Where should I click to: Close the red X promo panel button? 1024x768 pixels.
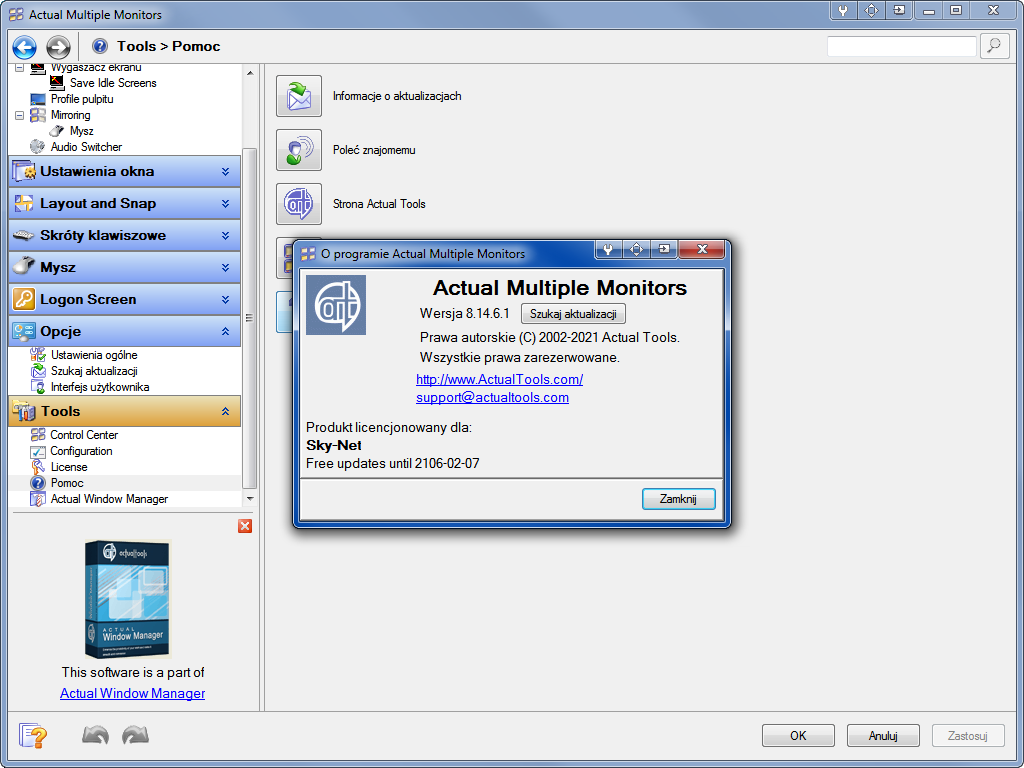coord(245,526)
